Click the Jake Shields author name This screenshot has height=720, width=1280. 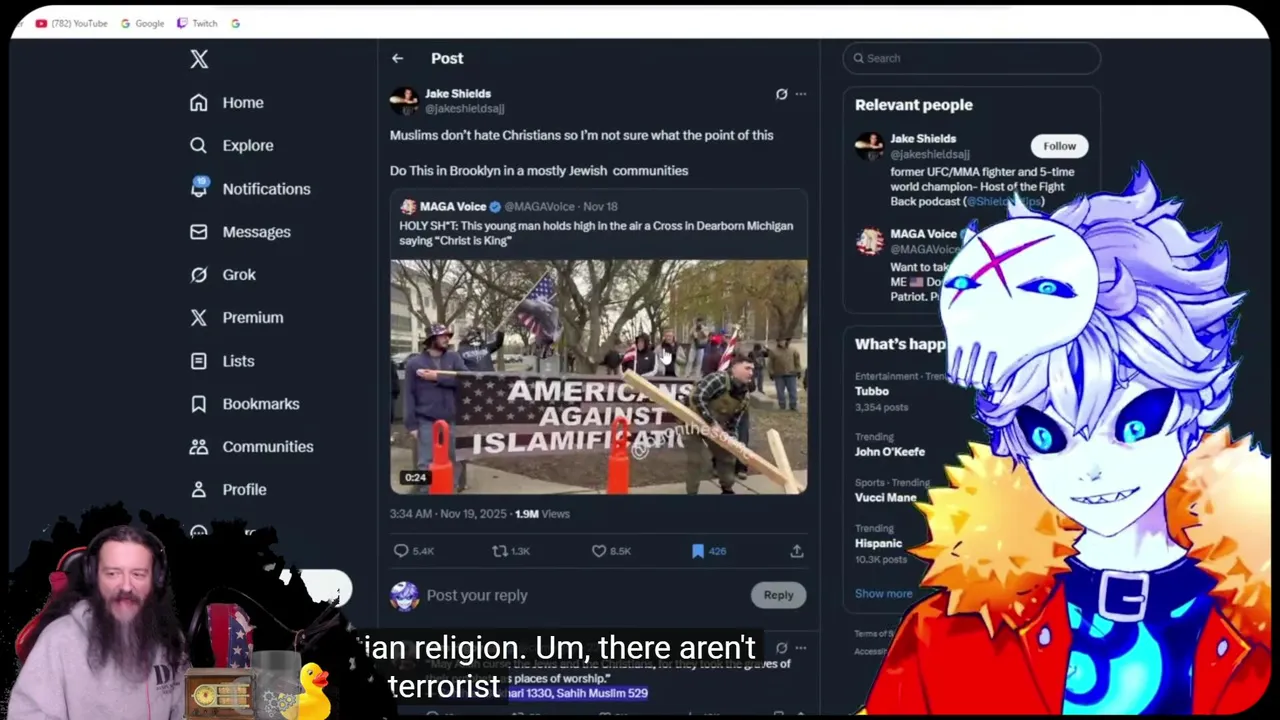(x=458, y=93)
